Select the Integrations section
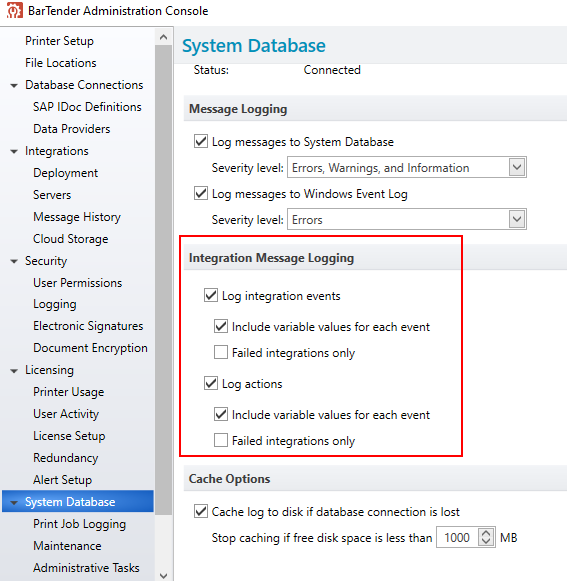Viewport: 567px width, 581px height. pos(57,151)
